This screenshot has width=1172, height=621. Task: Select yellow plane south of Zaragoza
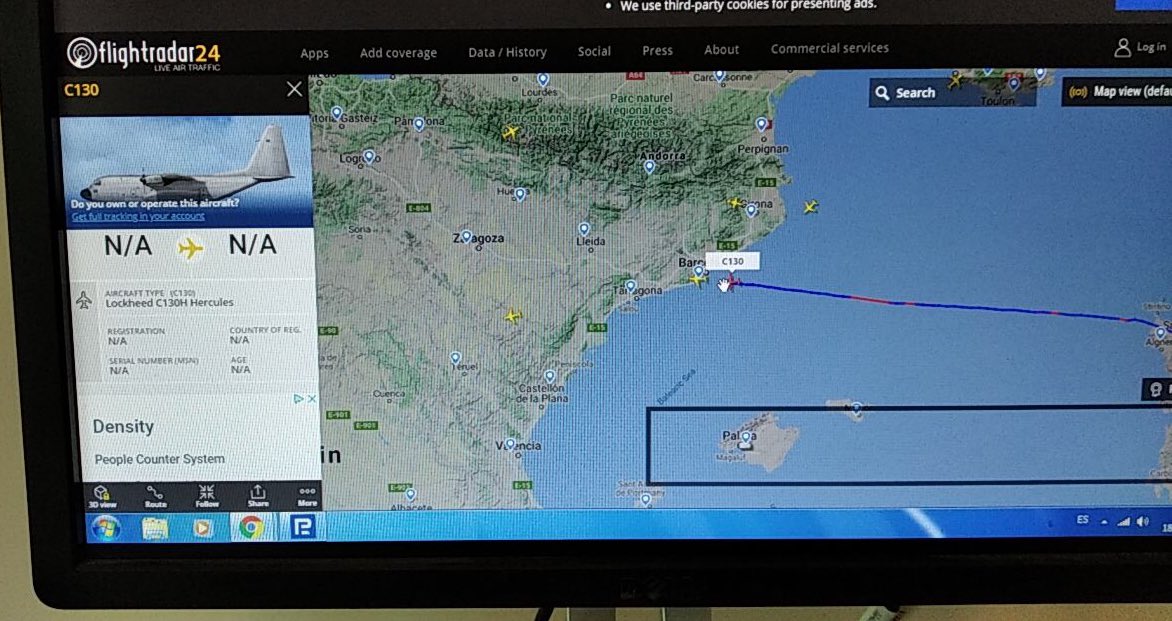pyautogui.click(x=512, y=316)
